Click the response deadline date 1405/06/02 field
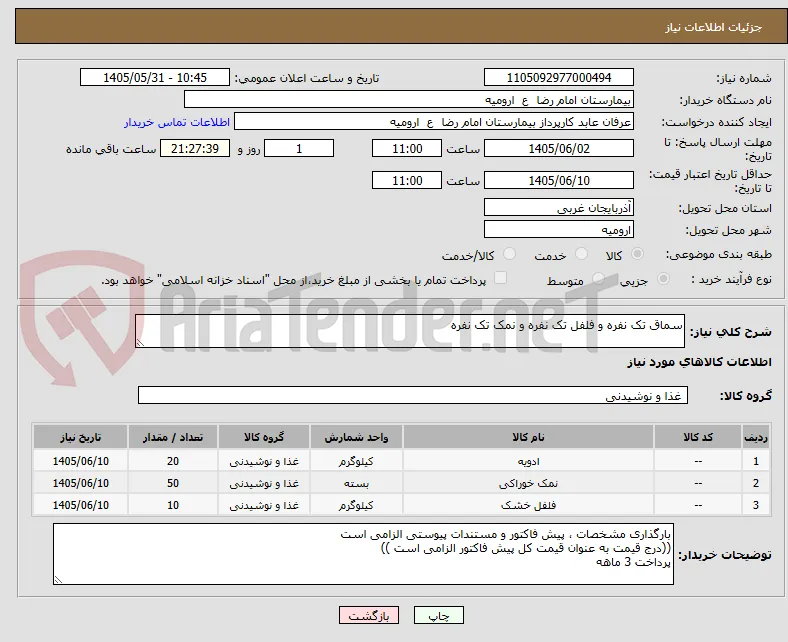Image resolution: width=788 pixels, height=642 pixels. point(559,148)
